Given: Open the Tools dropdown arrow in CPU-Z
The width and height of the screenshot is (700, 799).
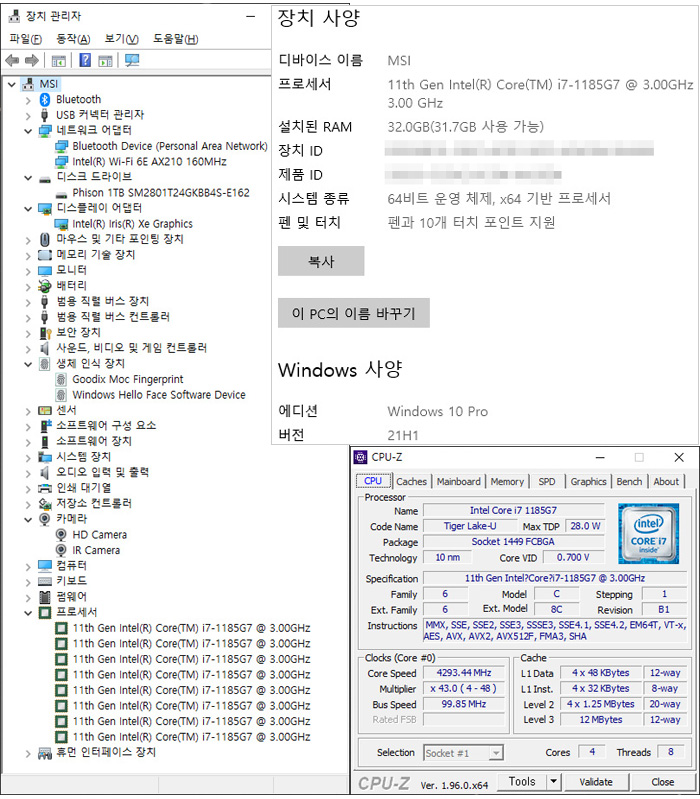Looking at the screenshot, I should click(553, 781).
